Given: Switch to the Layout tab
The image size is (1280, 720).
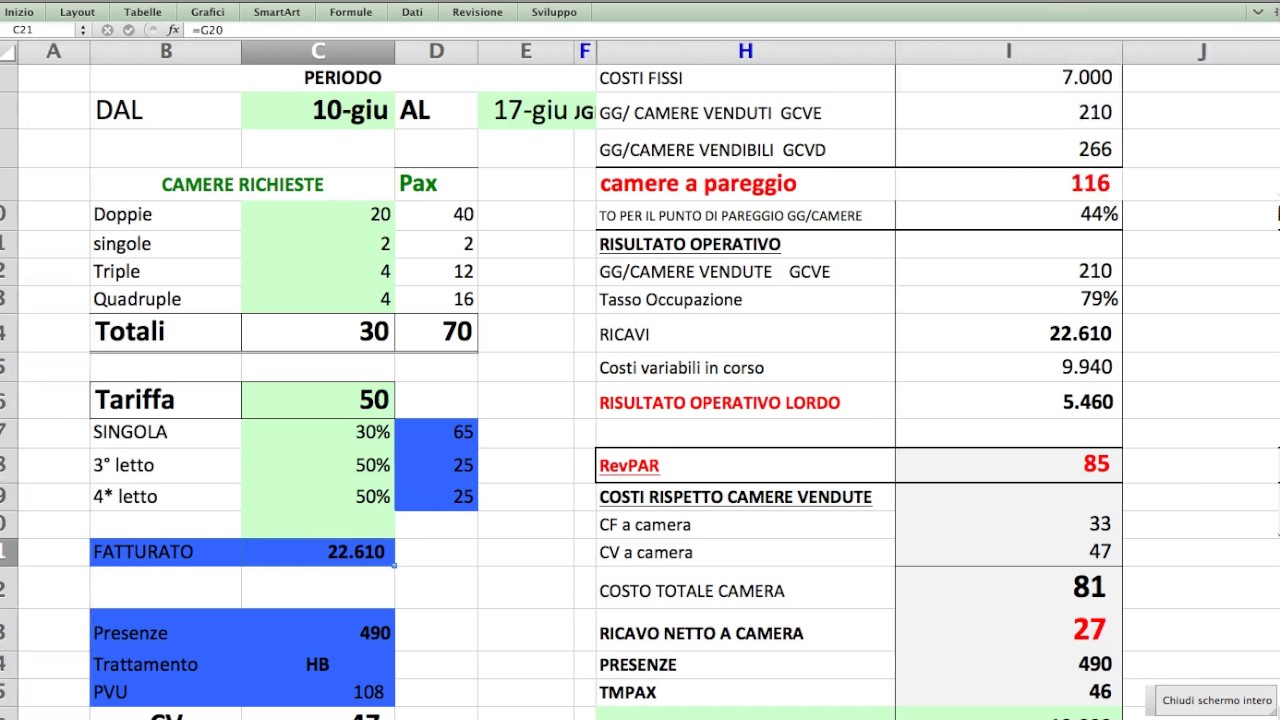Looking at the screenshot, I should [x=78, y=12].
